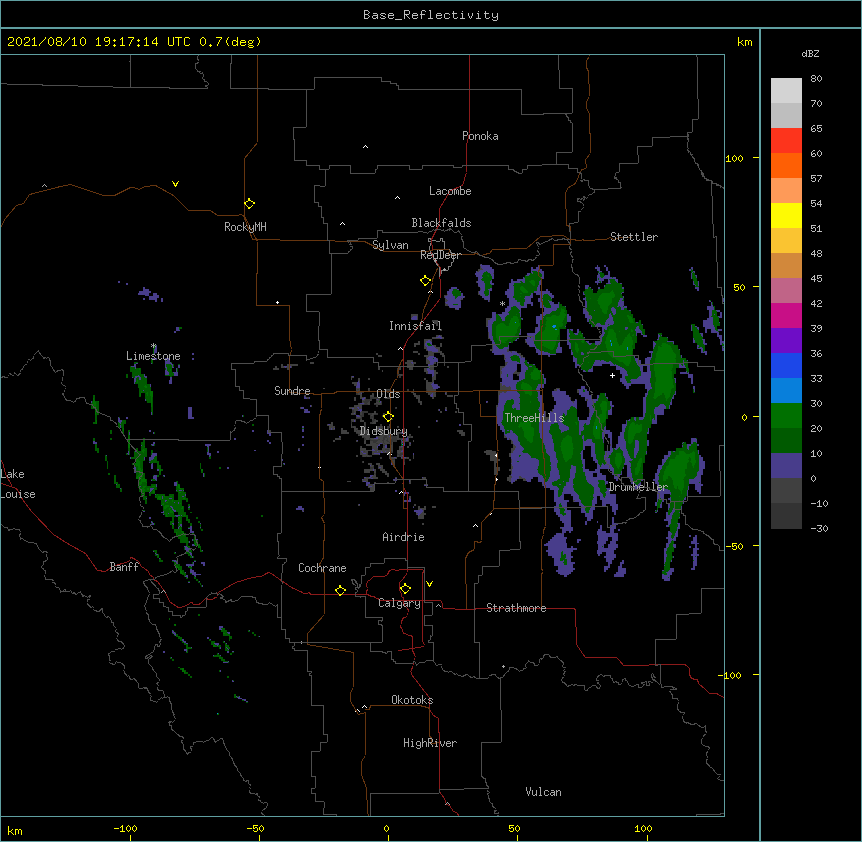Image resolution: width=862 pixels, height=842 pixels.
Task: Click the Limestone label
Action: [153, 356]
